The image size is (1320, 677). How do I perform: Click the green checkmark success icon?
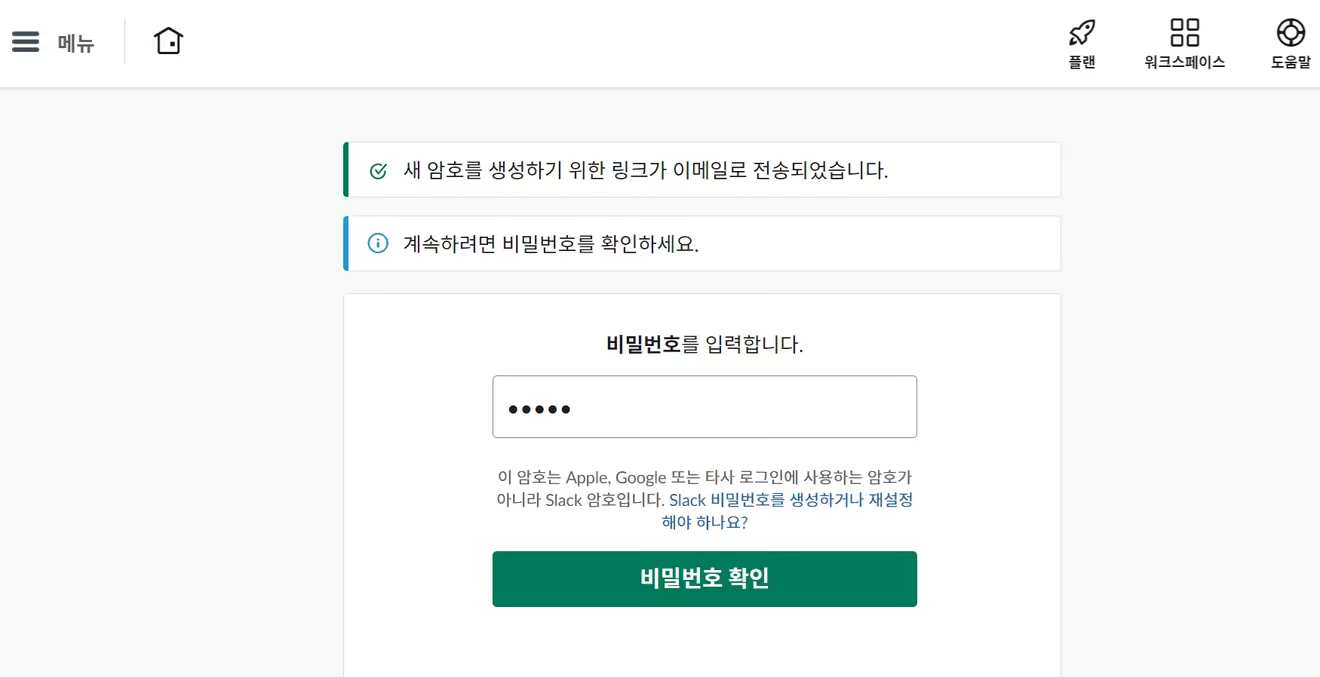[378, 171]
